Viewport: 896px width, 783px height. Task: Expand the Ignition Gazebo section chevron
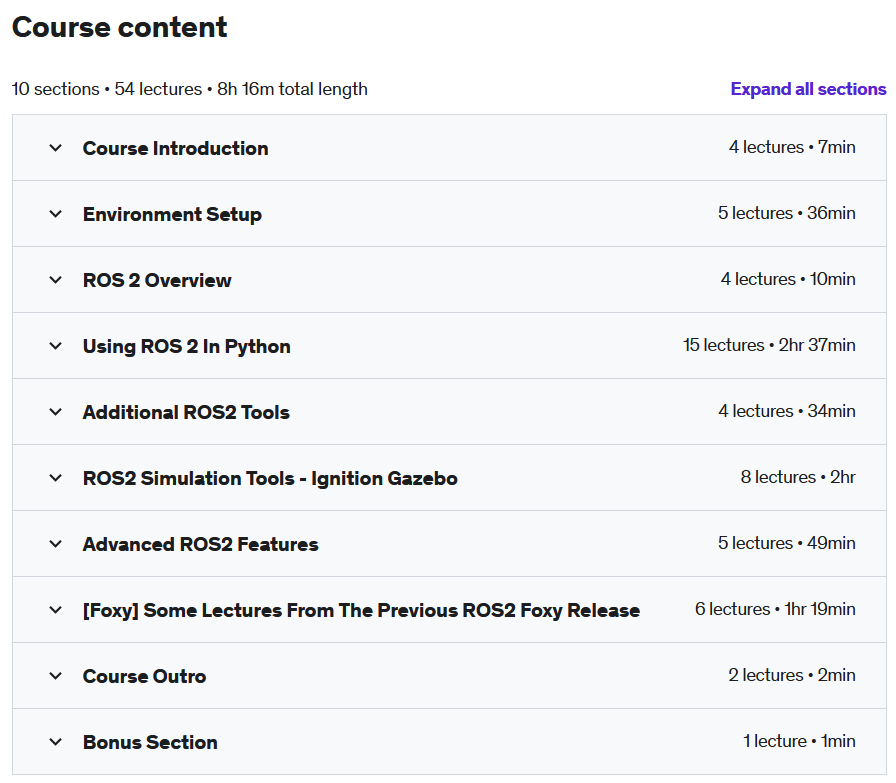[55, 478]
